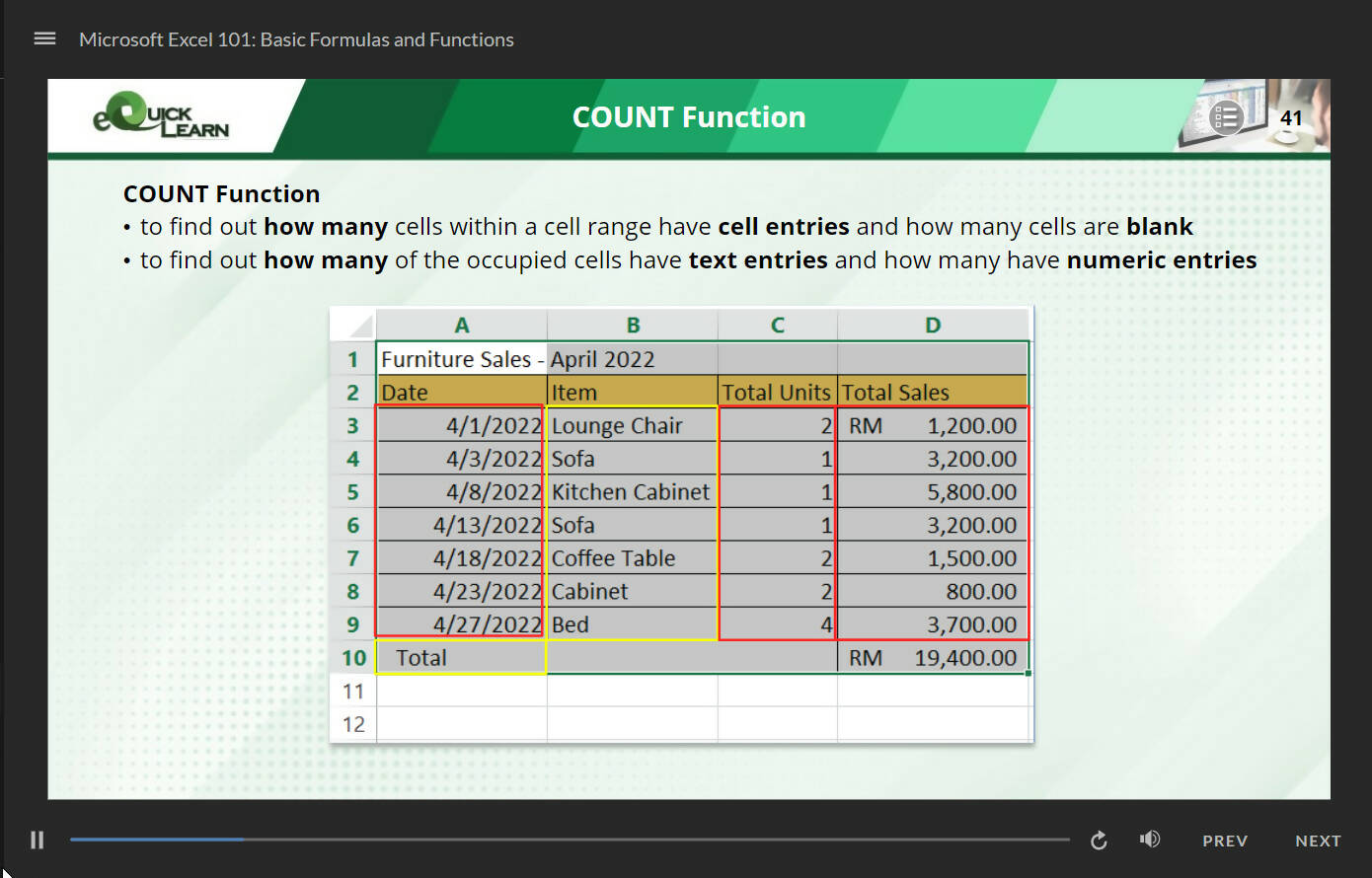Select row header 1 in the spreadsheet

click(x=352, y=359)
